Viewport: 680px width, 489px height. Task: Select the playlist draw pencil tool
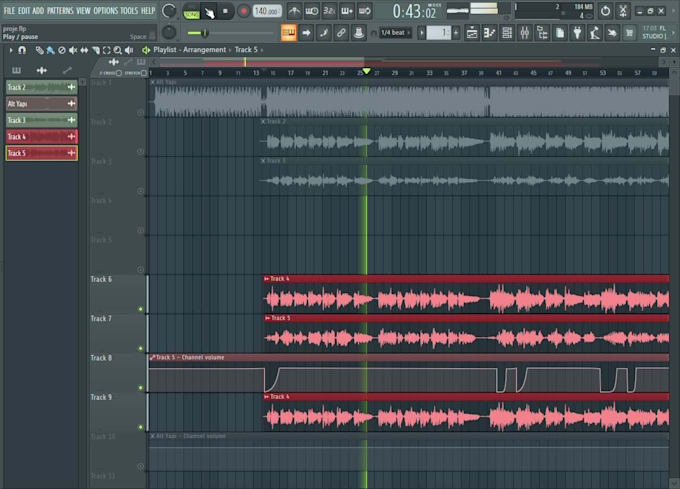click(39, 50)
